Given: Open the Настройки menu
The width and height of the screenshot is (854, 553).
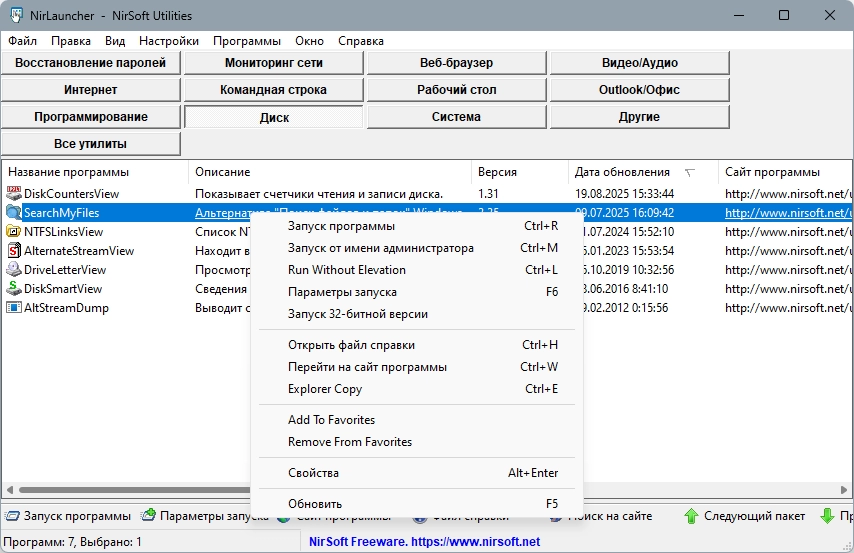Looking at the screenshot, I should [169, 41].
